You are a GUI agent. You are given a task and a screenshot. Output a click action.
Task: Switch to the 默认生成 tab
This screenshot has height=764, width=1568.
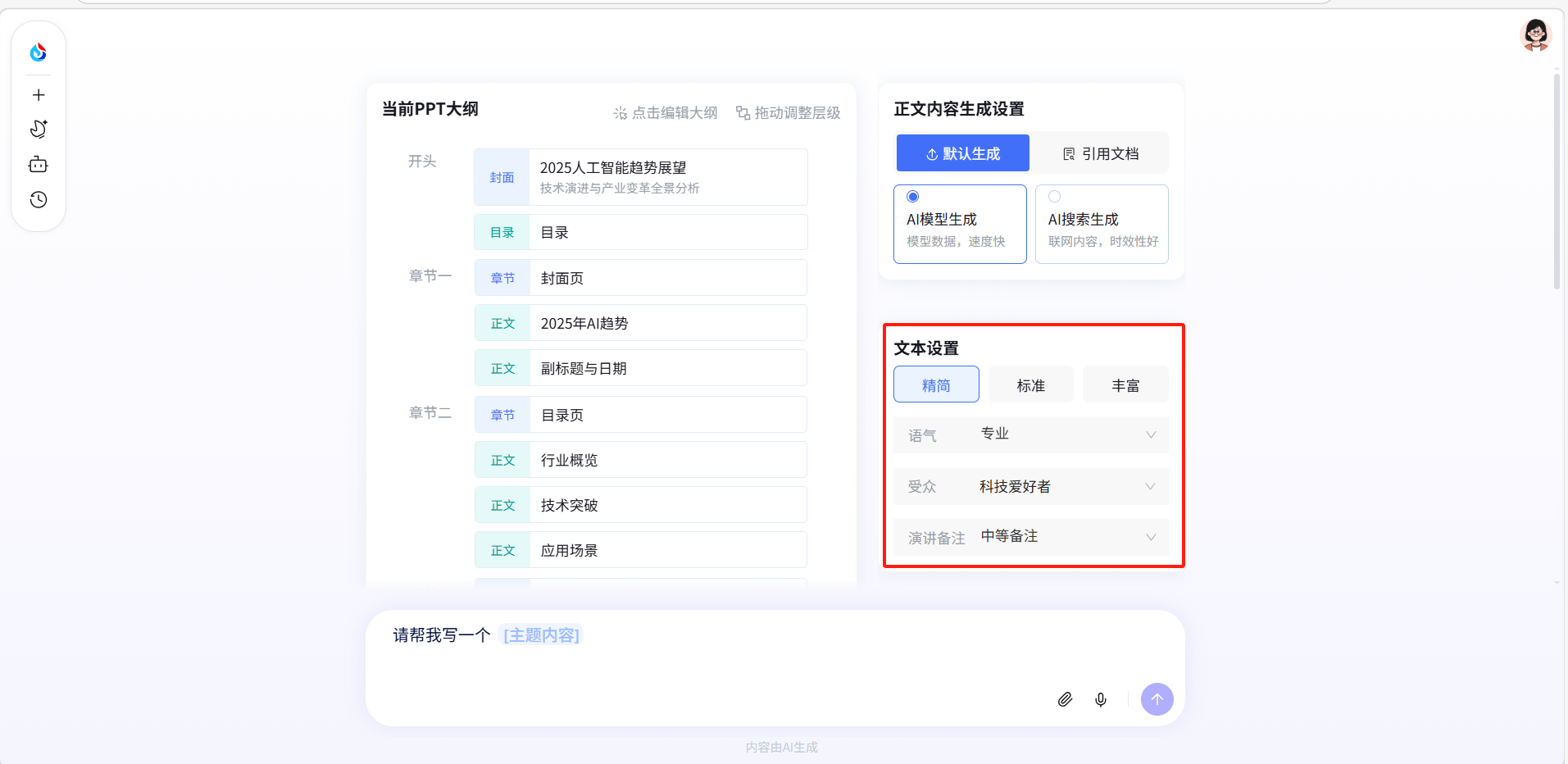(x=962, y=153)
